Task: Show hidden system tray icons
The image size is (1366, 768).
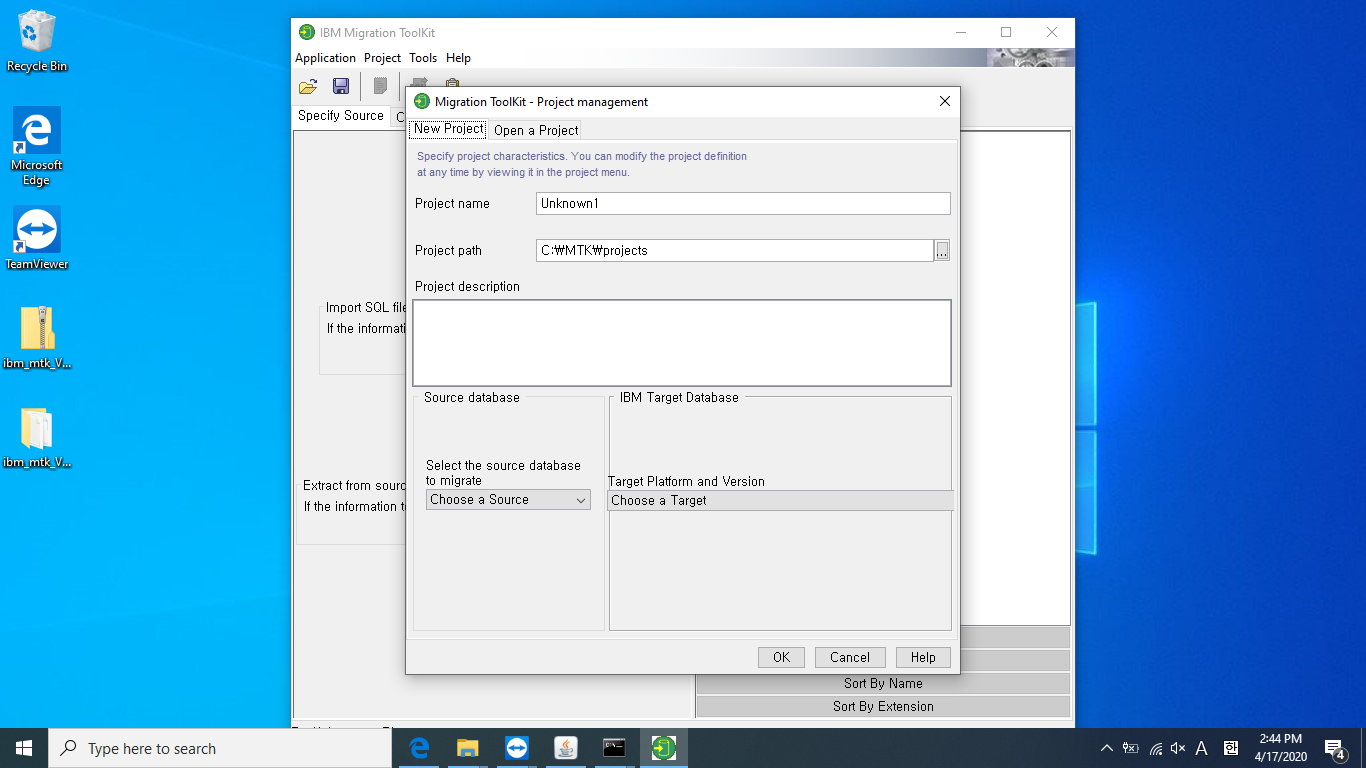Action: (x=1106, y=748)
